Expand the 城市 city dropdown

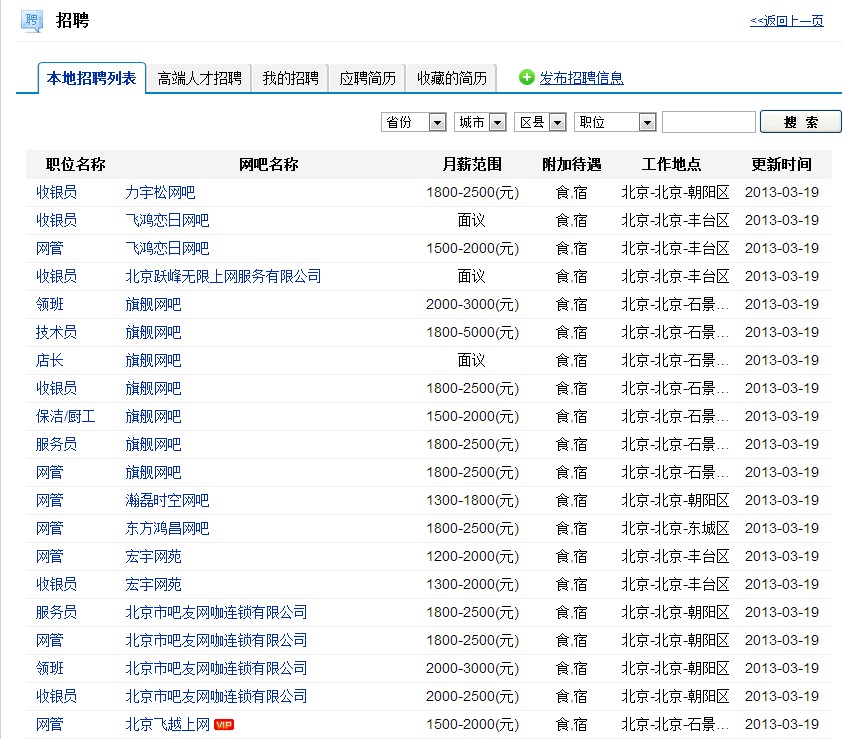tap(480, 122)
